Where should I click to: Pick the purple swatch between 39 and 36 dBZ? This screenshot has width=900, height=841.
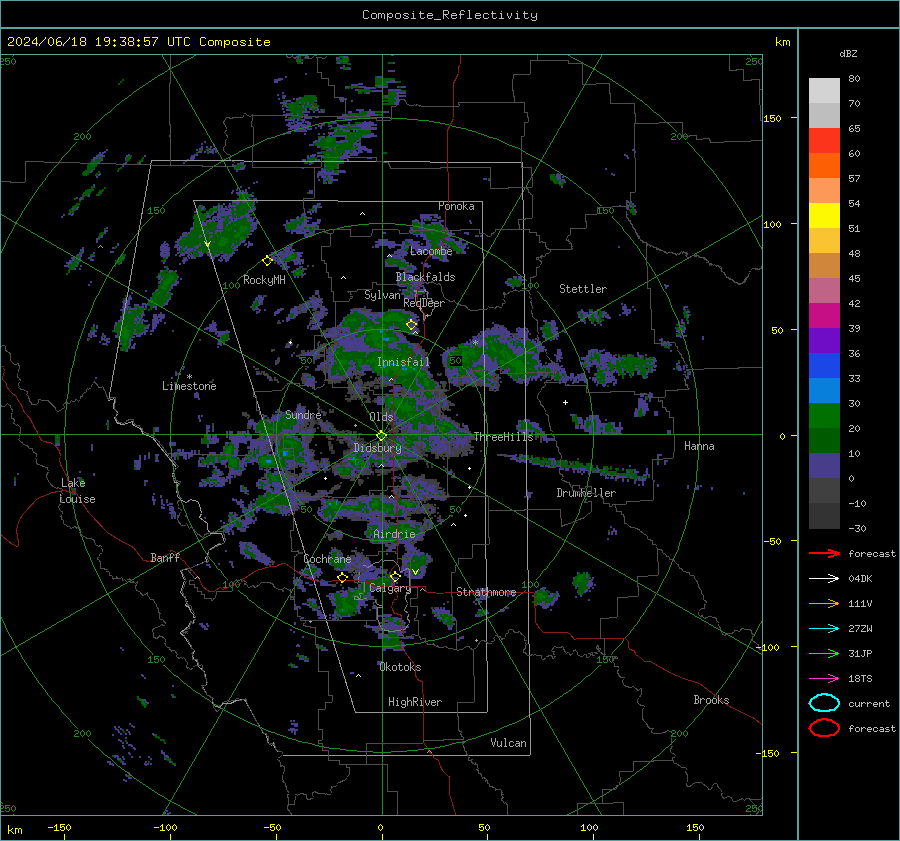(824, 340)
